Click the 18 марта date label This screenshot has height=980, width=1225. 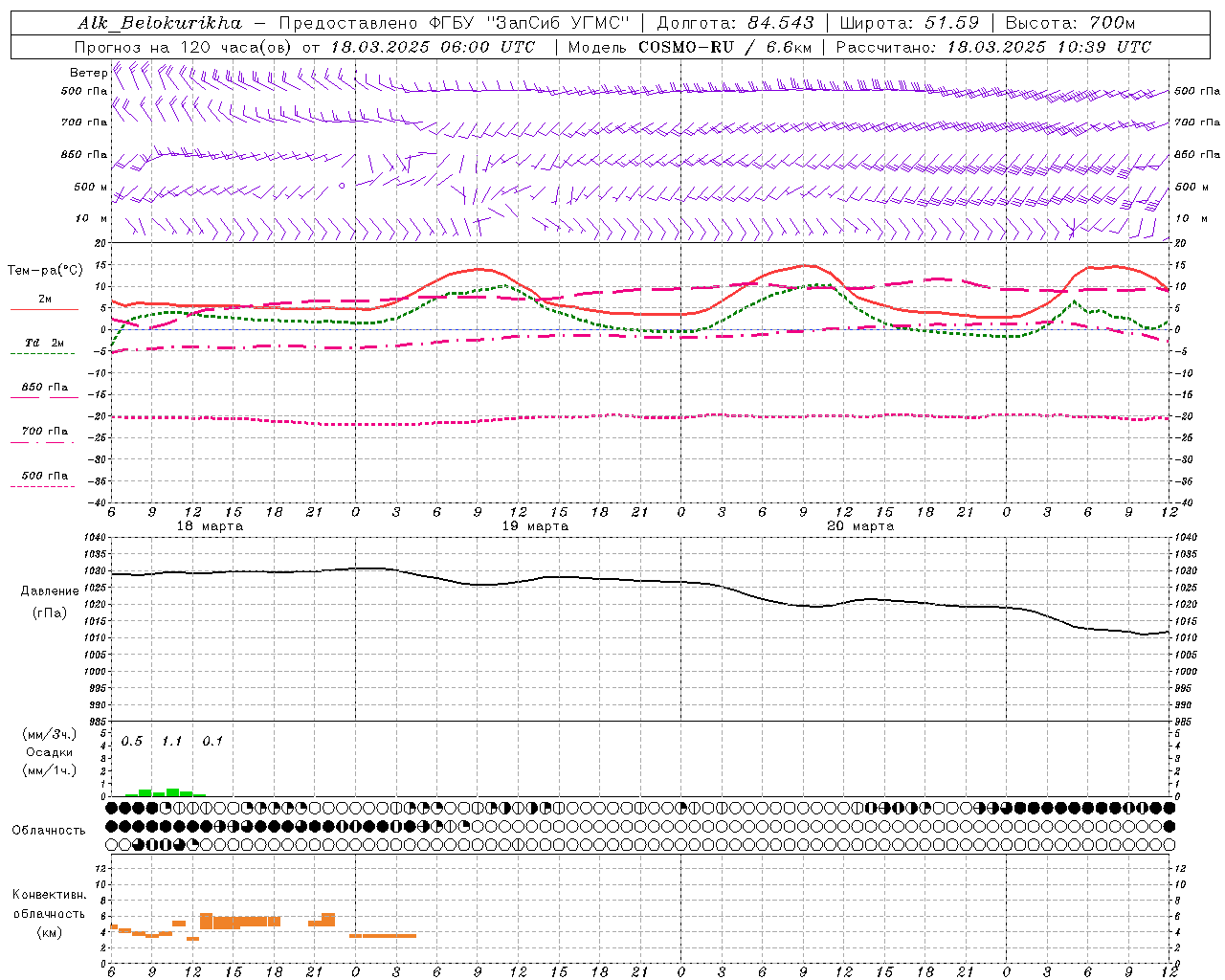coord(210,526)
